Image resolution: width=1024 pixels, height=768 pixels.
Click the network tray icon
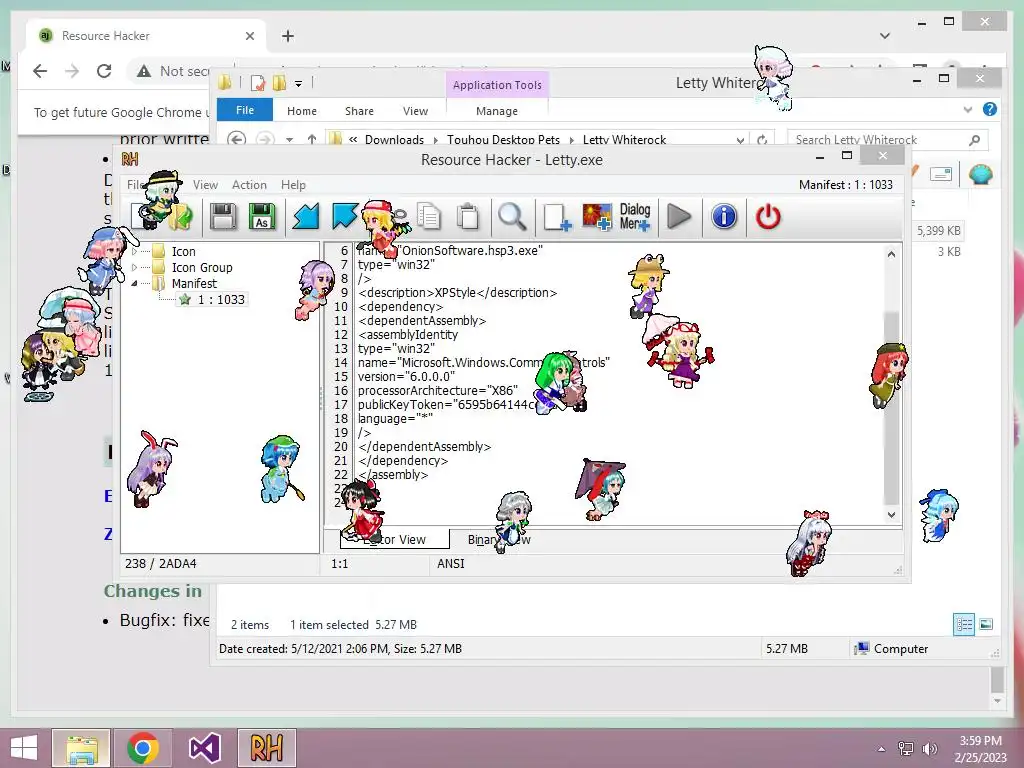pos(906,749)
